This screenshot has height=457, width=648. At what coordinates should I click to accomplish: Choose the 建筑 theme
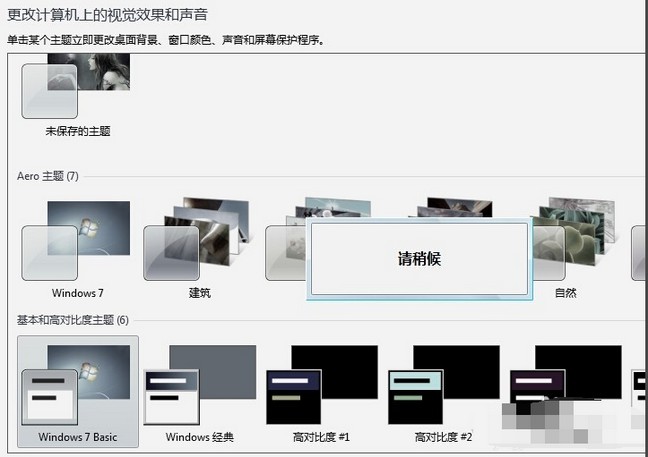[197, 239]
